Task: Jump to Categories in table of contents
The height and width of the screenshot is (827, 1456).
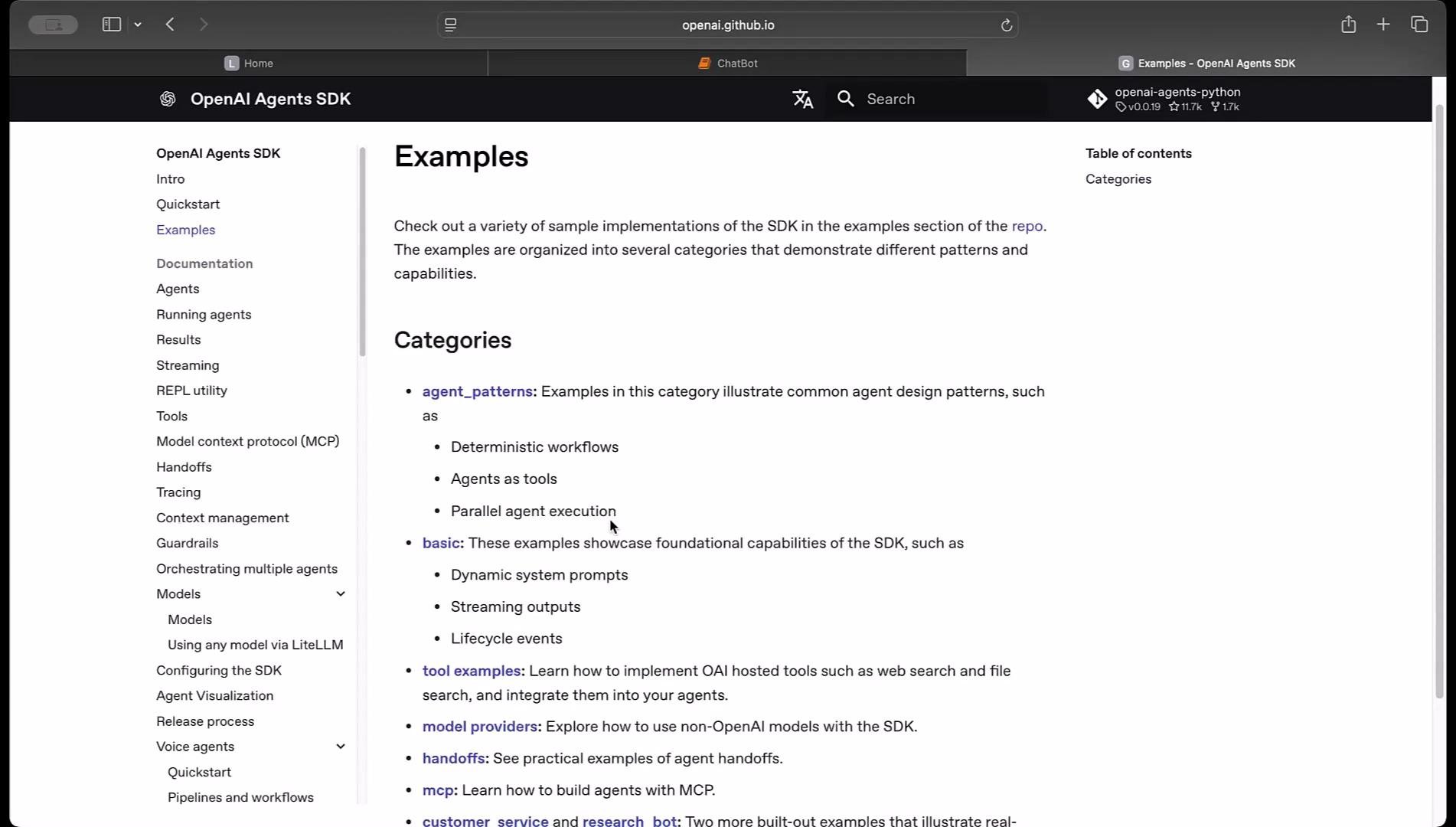Action: pos(1118,178)
